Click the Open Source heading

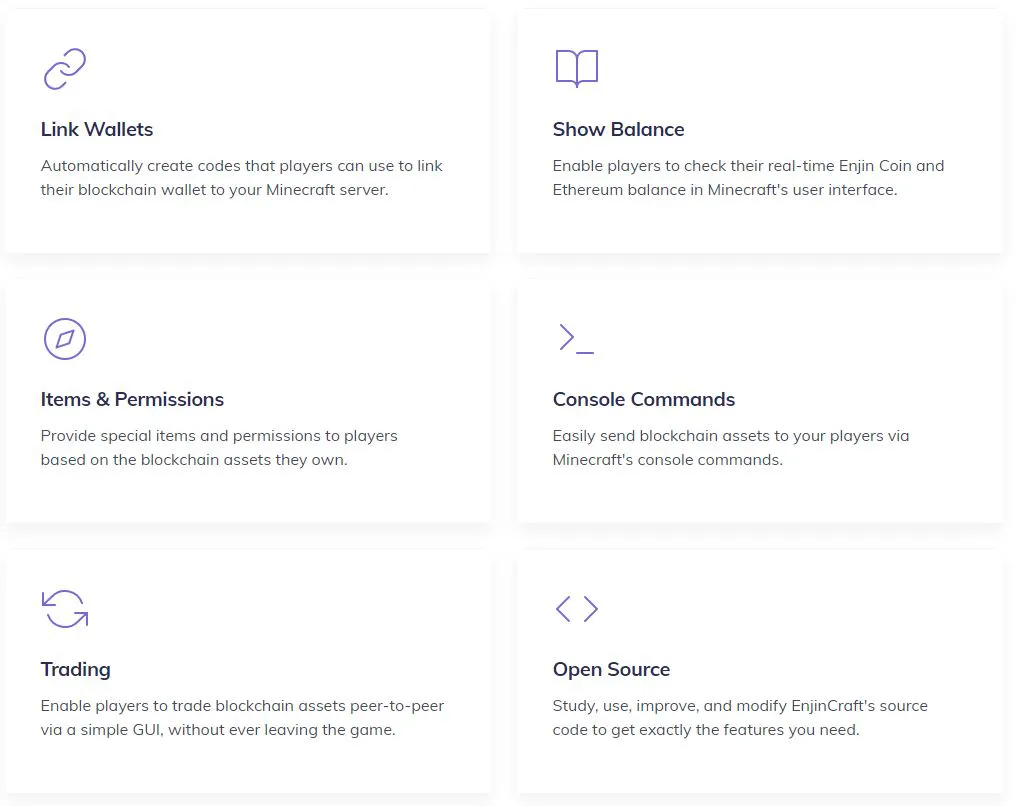[x=611, y=669]
